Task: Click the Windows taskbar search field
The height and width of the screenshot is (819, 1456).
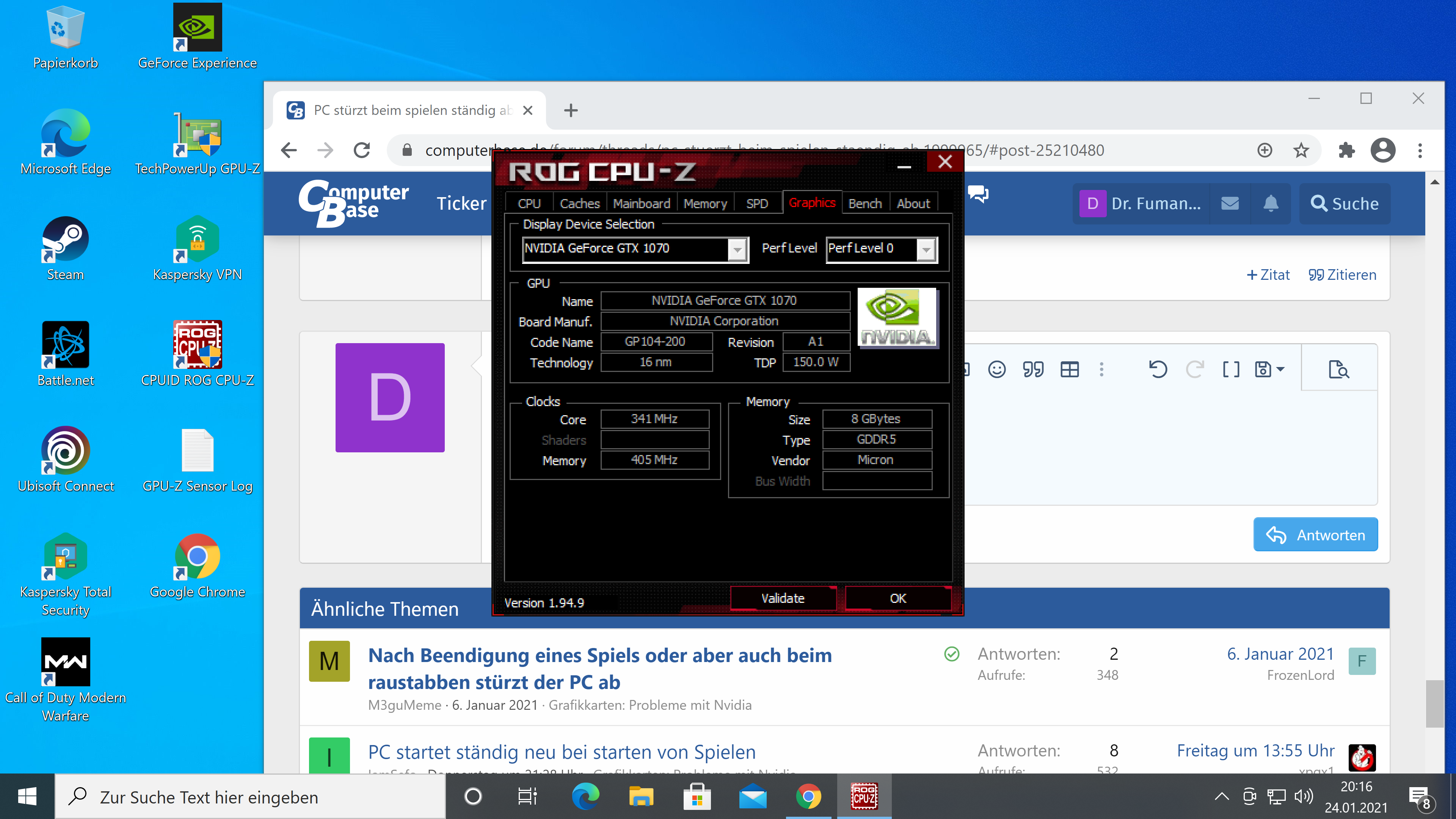Action: click(x=249, y=797)
